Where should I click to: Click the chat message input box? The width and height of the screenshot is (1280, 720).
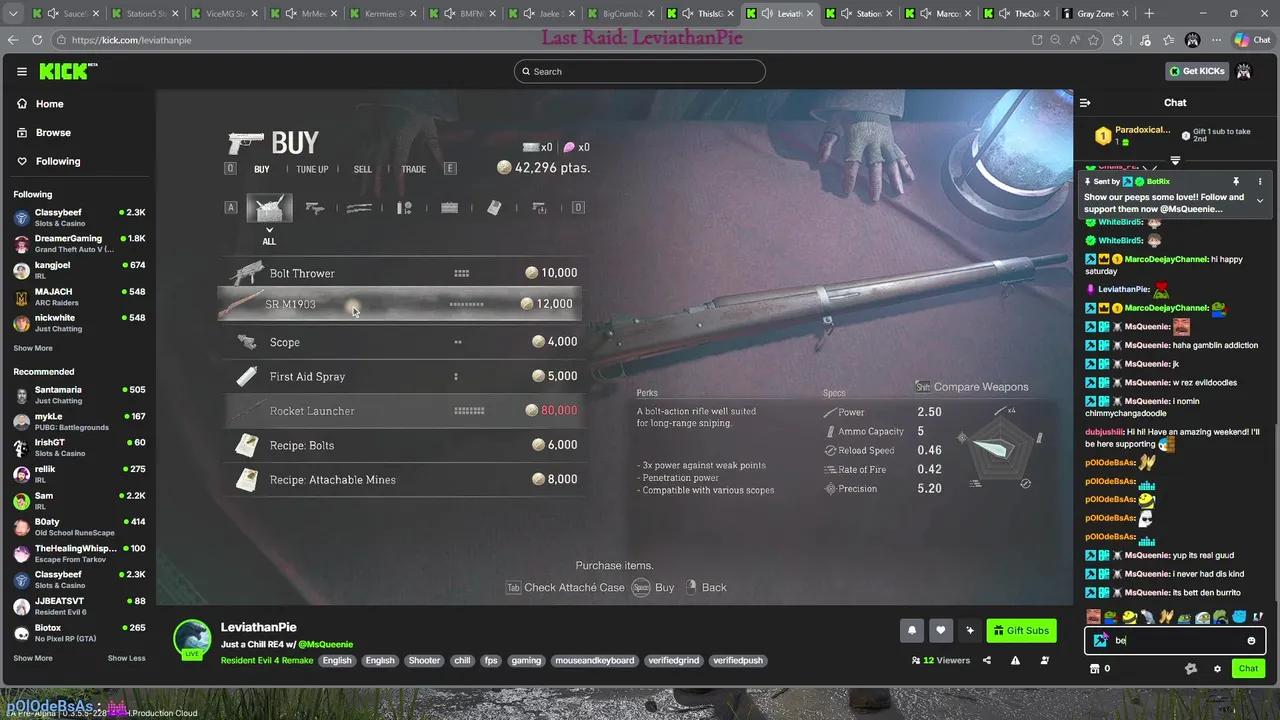[1175, 641]
